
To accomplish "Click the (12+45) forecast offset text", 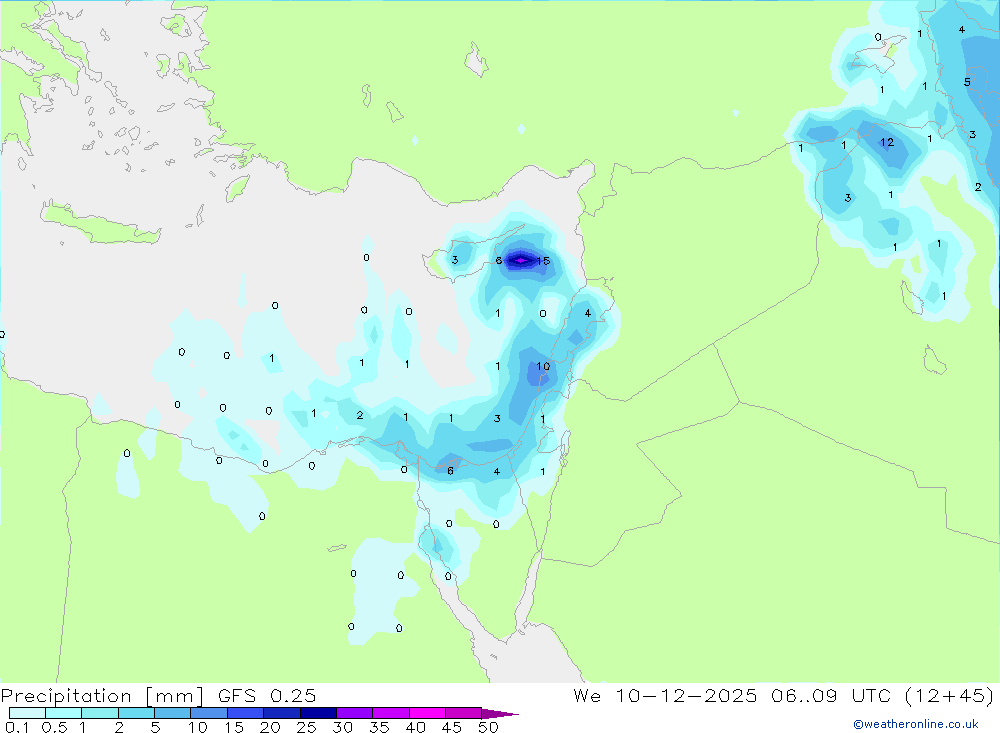I will 950,695.
